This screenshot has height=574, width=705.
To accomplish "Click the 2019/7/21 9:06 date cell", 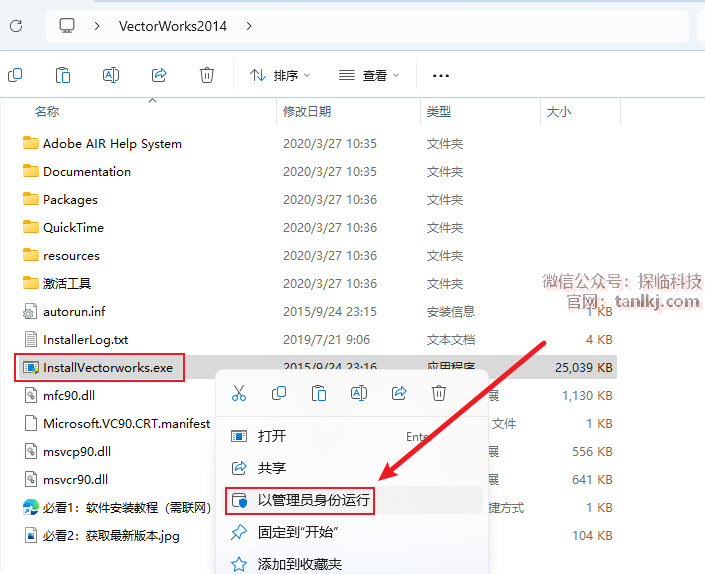I will click(326, 340).
